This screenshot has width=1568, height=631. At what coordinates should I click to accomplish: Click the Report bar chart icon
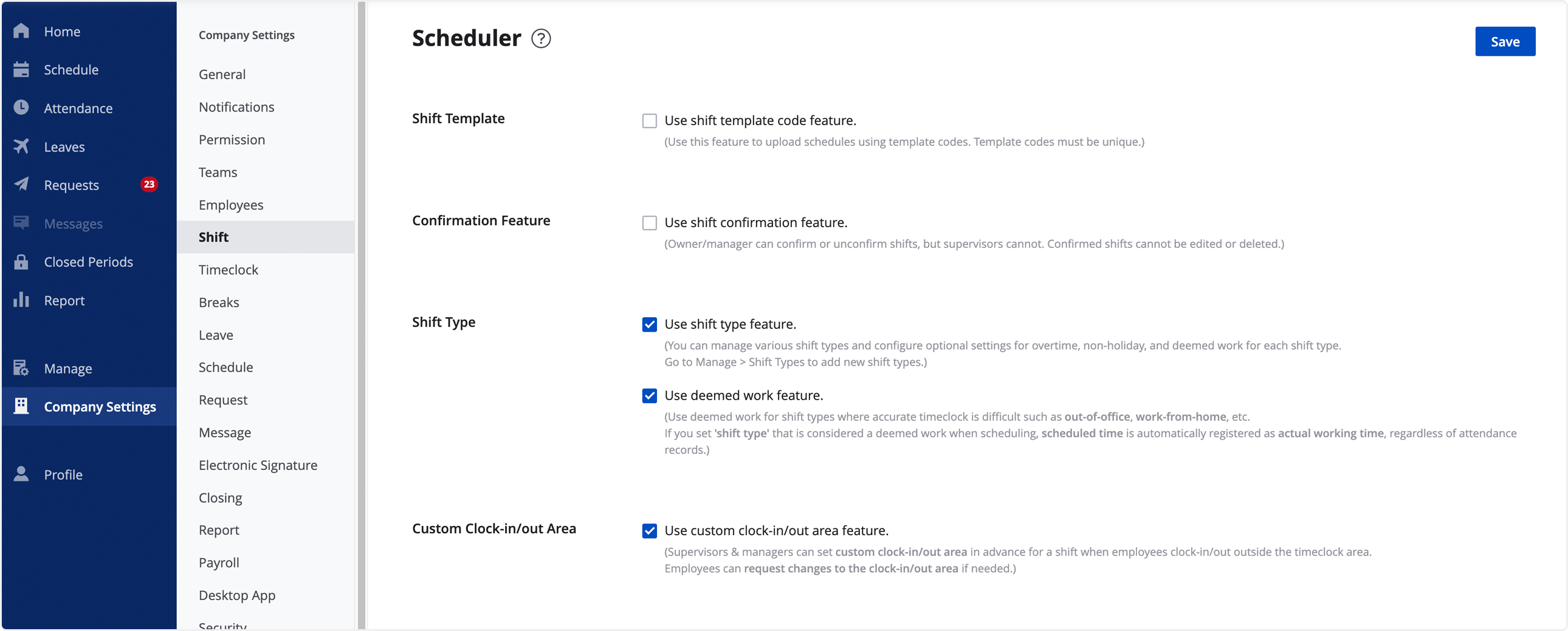(x=21, y=300)
